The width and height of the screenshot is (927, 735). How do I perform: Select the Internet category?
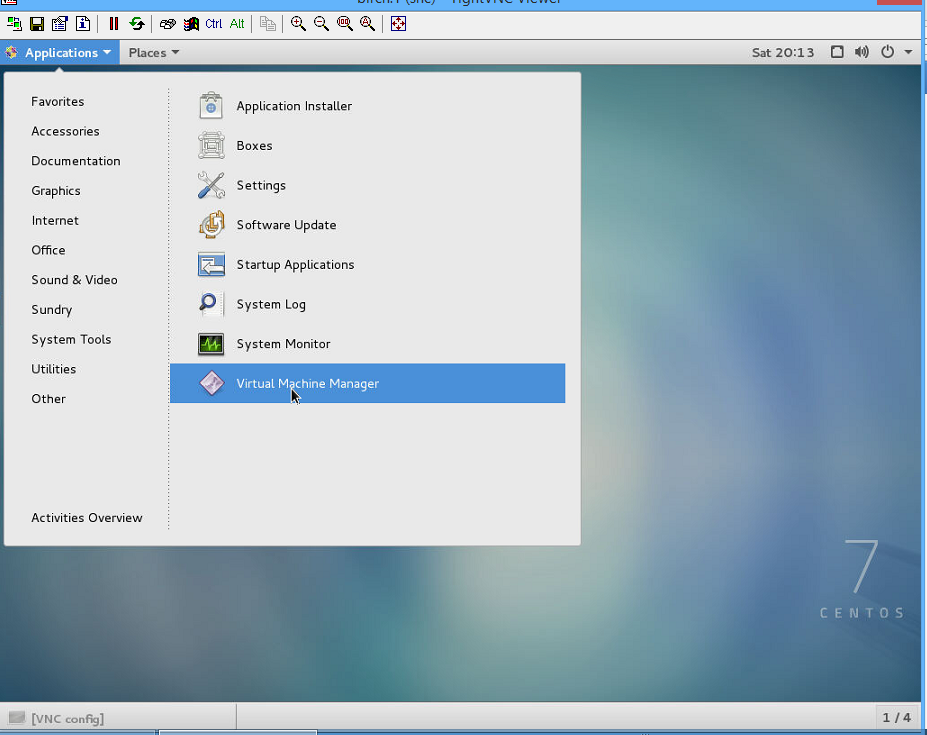click(x=55, y=221)
